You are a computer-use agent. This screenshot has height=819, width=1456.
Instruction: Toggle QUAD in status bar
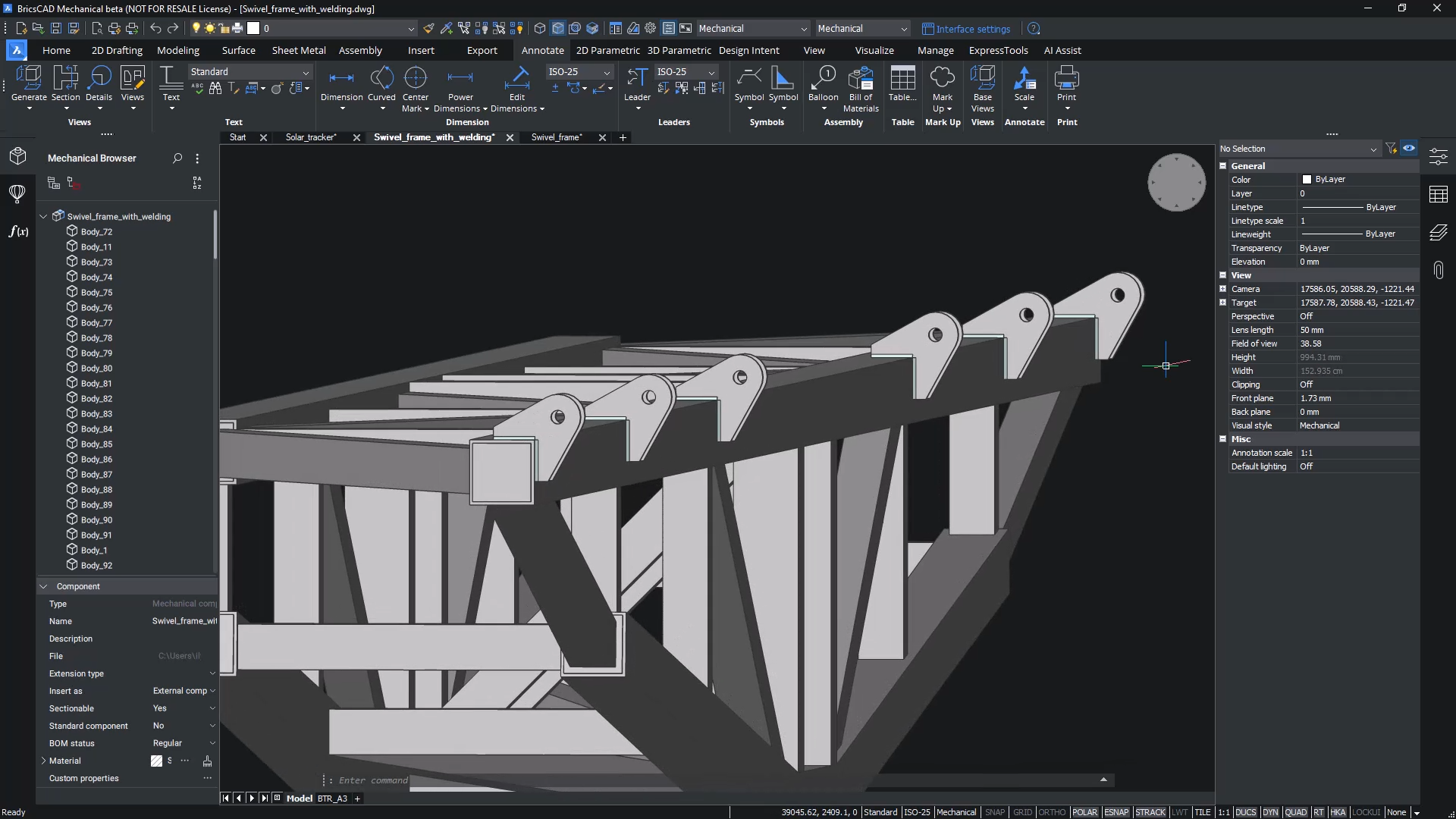tap(1296, 812)
